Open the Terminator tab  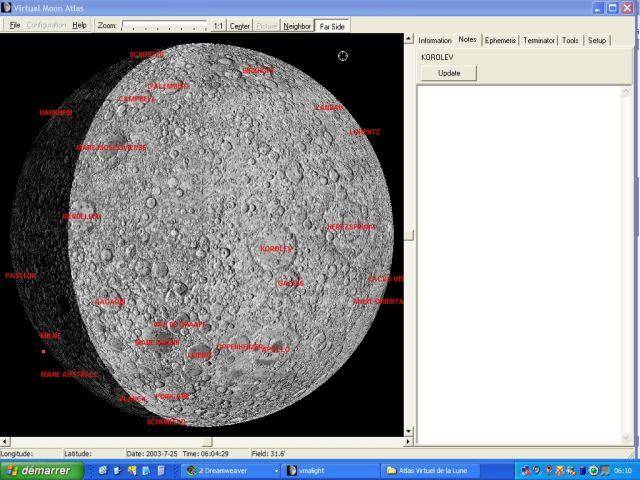tap(539, 40)
